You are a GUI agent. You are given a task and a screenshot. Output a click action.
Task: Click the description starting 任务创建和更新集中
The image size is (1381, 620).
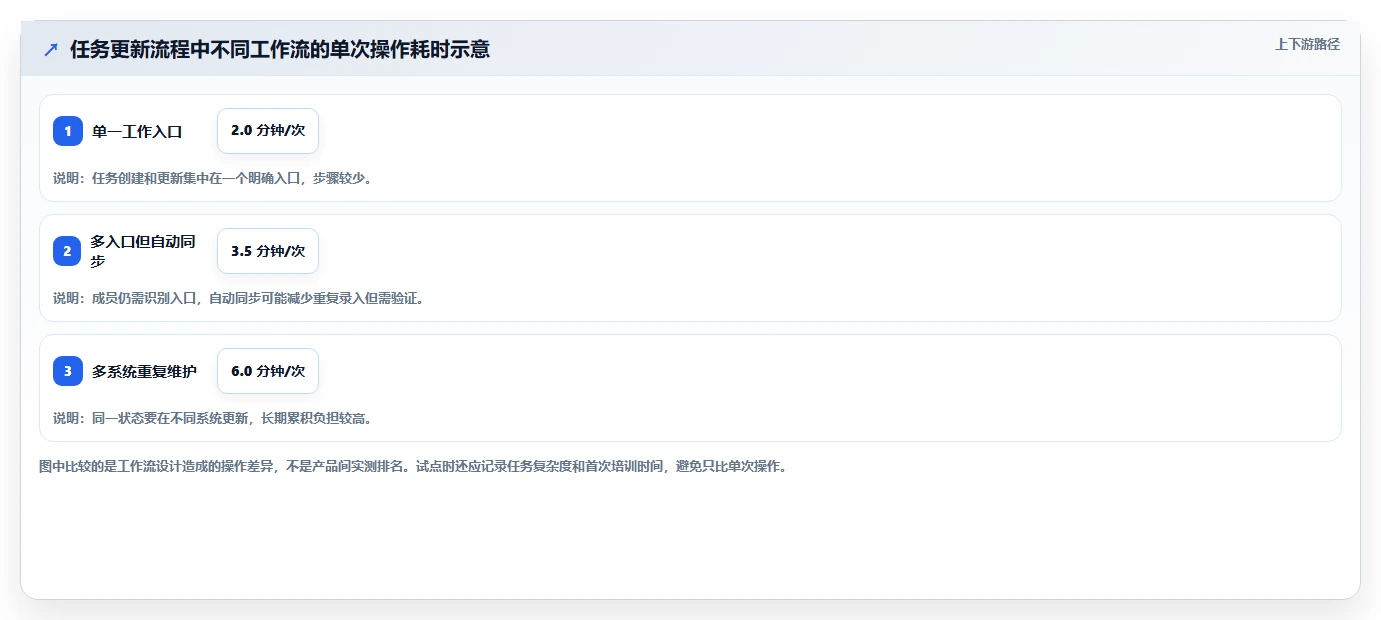[x=213, y=178]
